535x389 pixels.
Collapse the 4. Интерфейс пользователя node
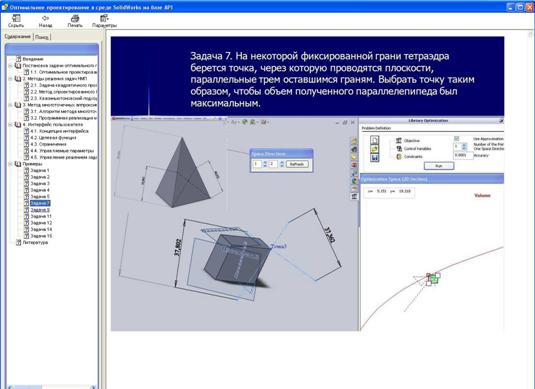tap(10, 125)
